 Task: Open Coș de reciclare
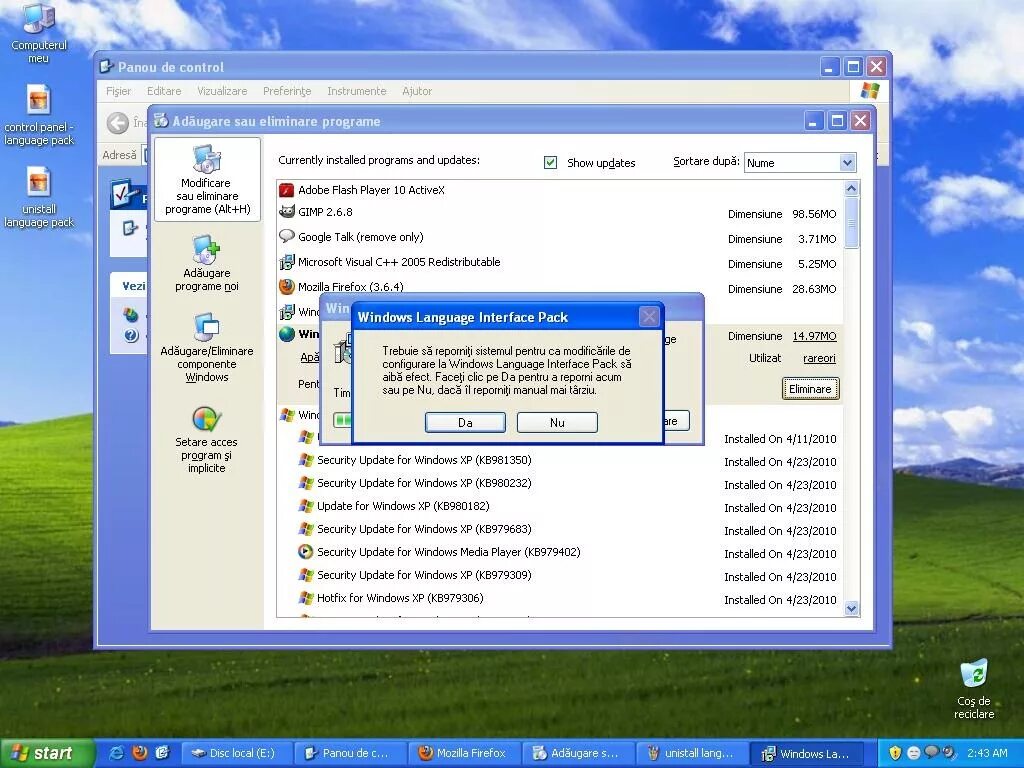(974, 688)
